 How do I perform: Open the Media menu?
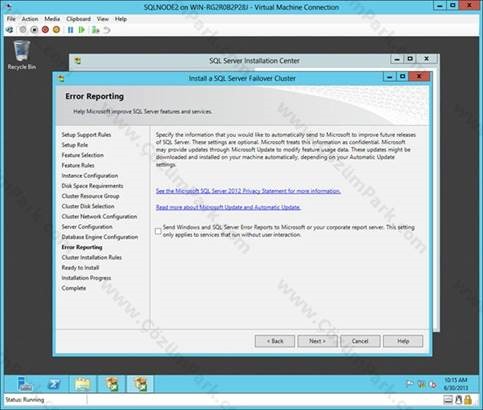point(52,19)
